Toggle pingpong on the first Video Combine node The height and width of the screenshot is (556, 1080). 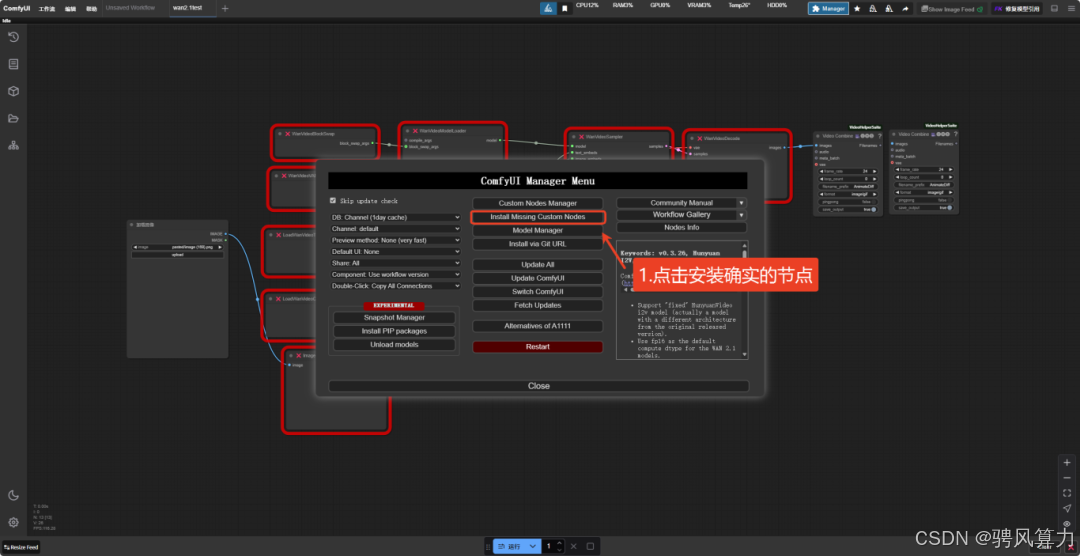[x=849, y=202]
